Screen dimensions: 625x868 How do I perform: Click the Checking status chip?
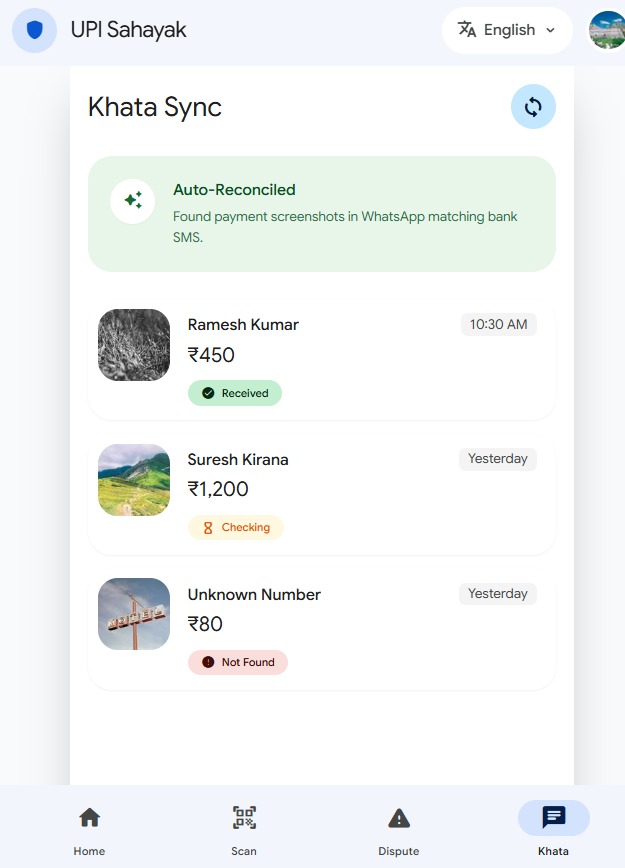coord(236,527)
